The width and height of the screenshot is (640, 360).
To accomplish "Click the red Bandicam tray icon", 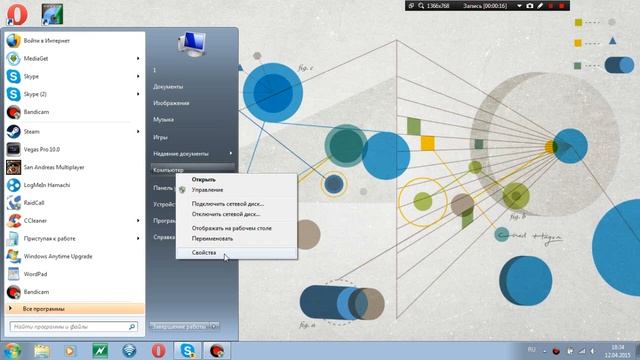I will [556, 351].
